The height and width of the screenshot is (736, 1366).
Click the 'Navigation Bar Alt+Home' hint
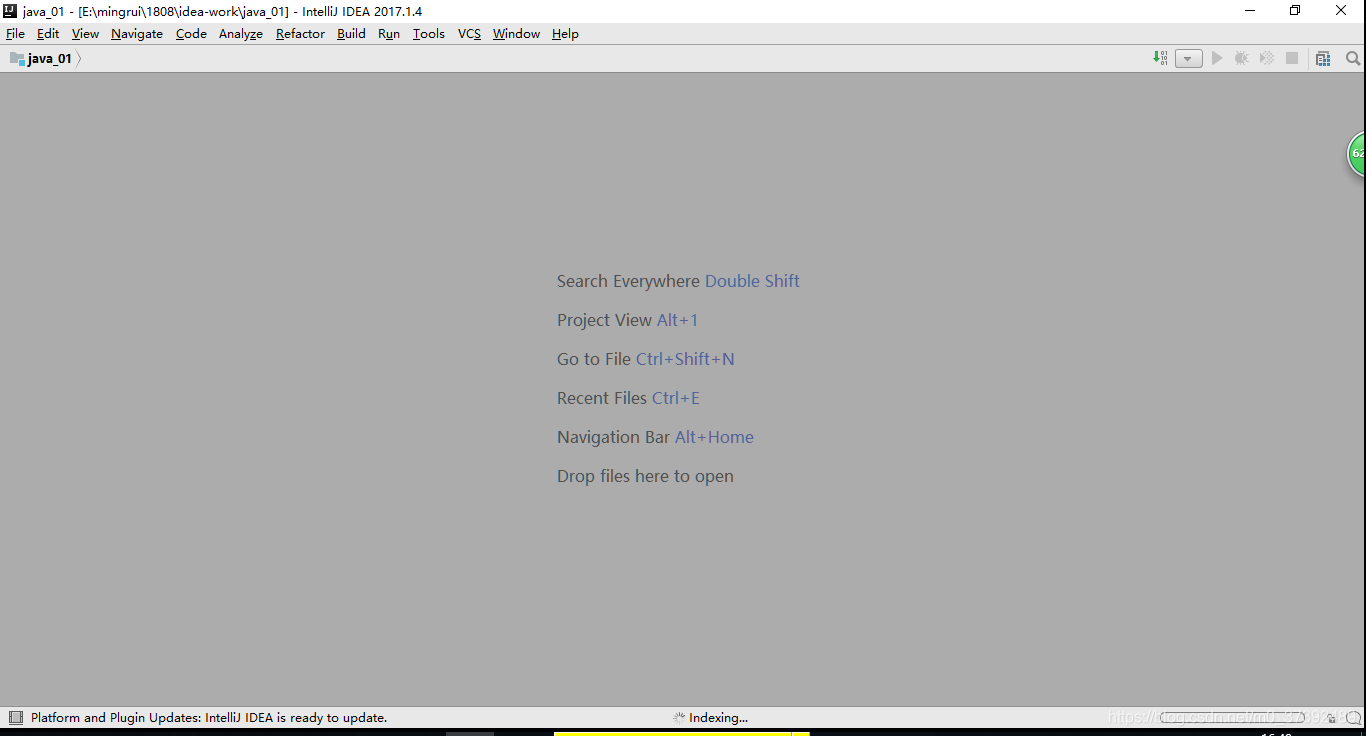pyautogui.click(x=655, y=437)
